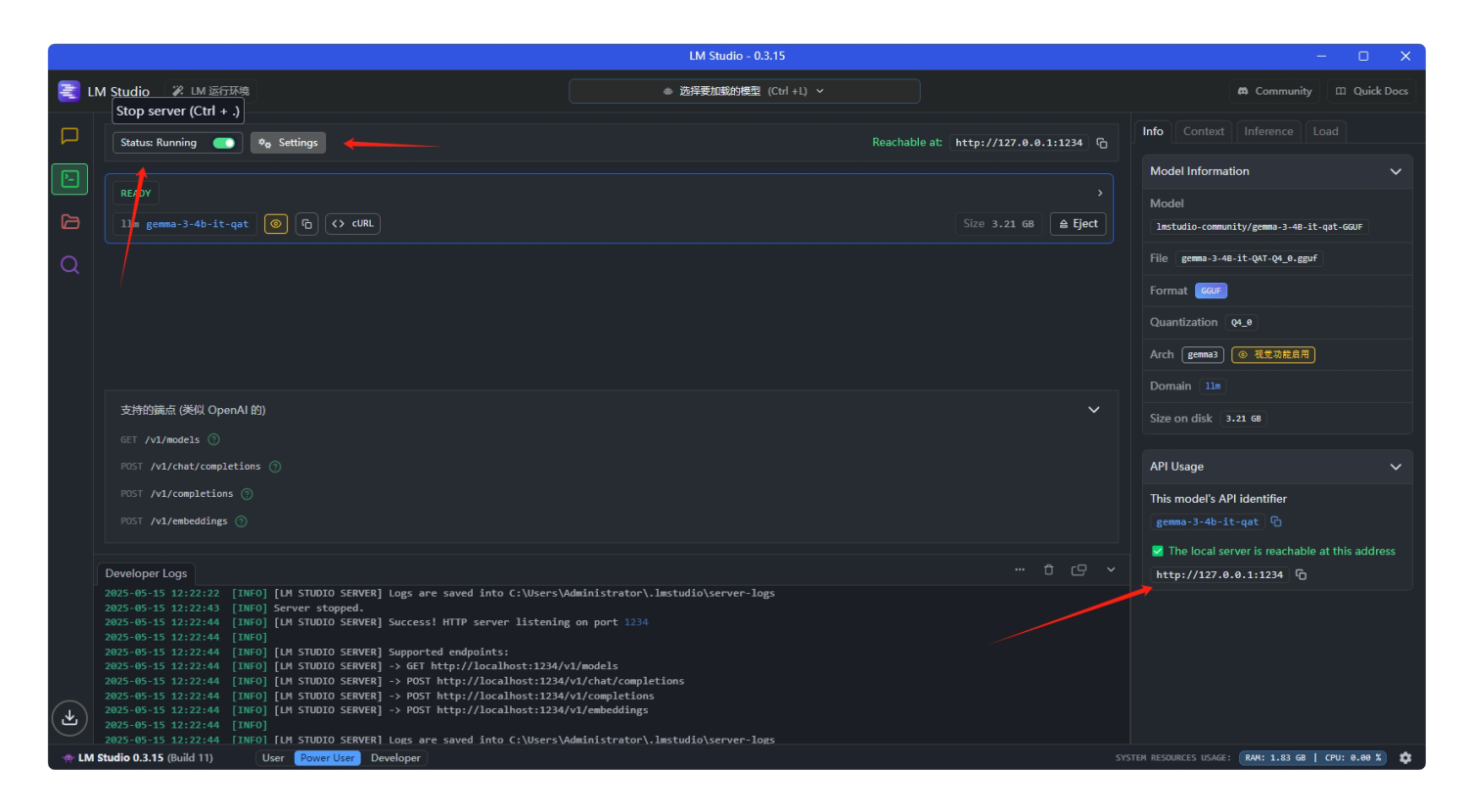Select the Power User mode
The height and width of the screenshot is (812, 1468).
pyautogui.click(x=327, y=758)
